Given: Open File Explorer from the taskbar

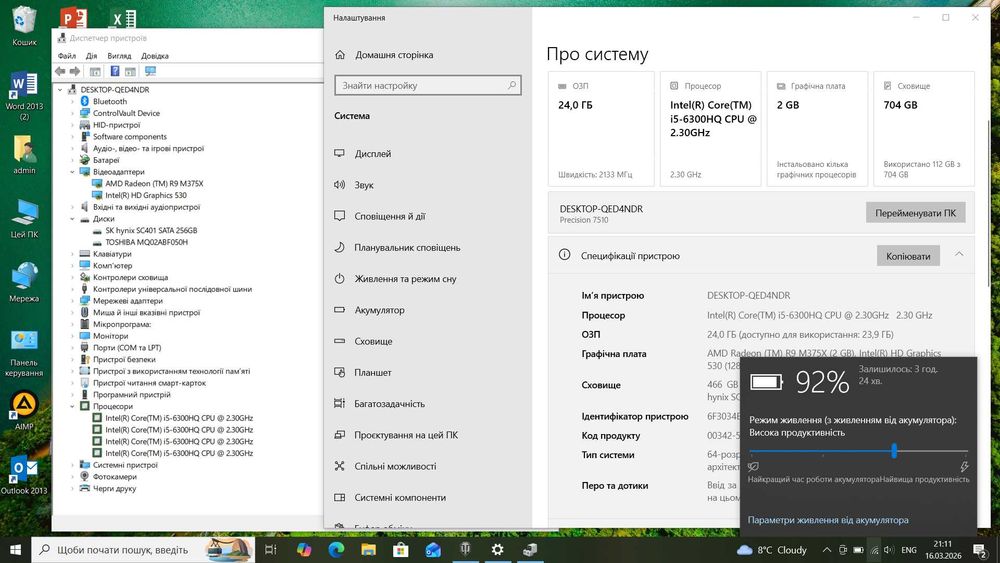Looking at the screenshot, I should (369, 550).
